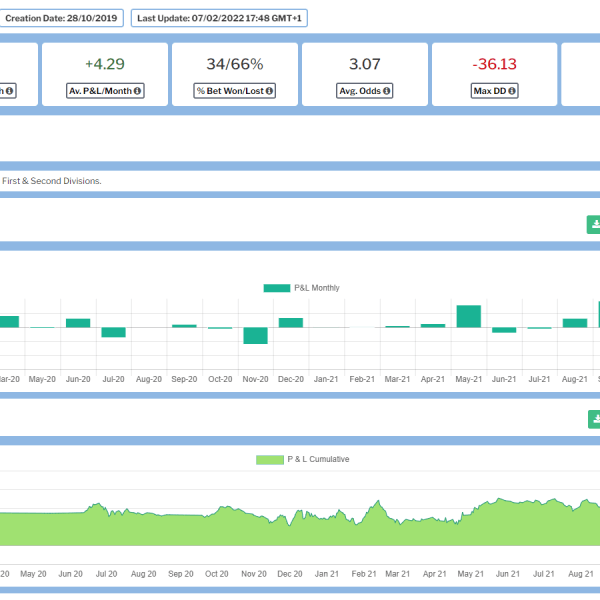Click the May-21 monthly bar
The image size is (600, 600).
point(469,316)
